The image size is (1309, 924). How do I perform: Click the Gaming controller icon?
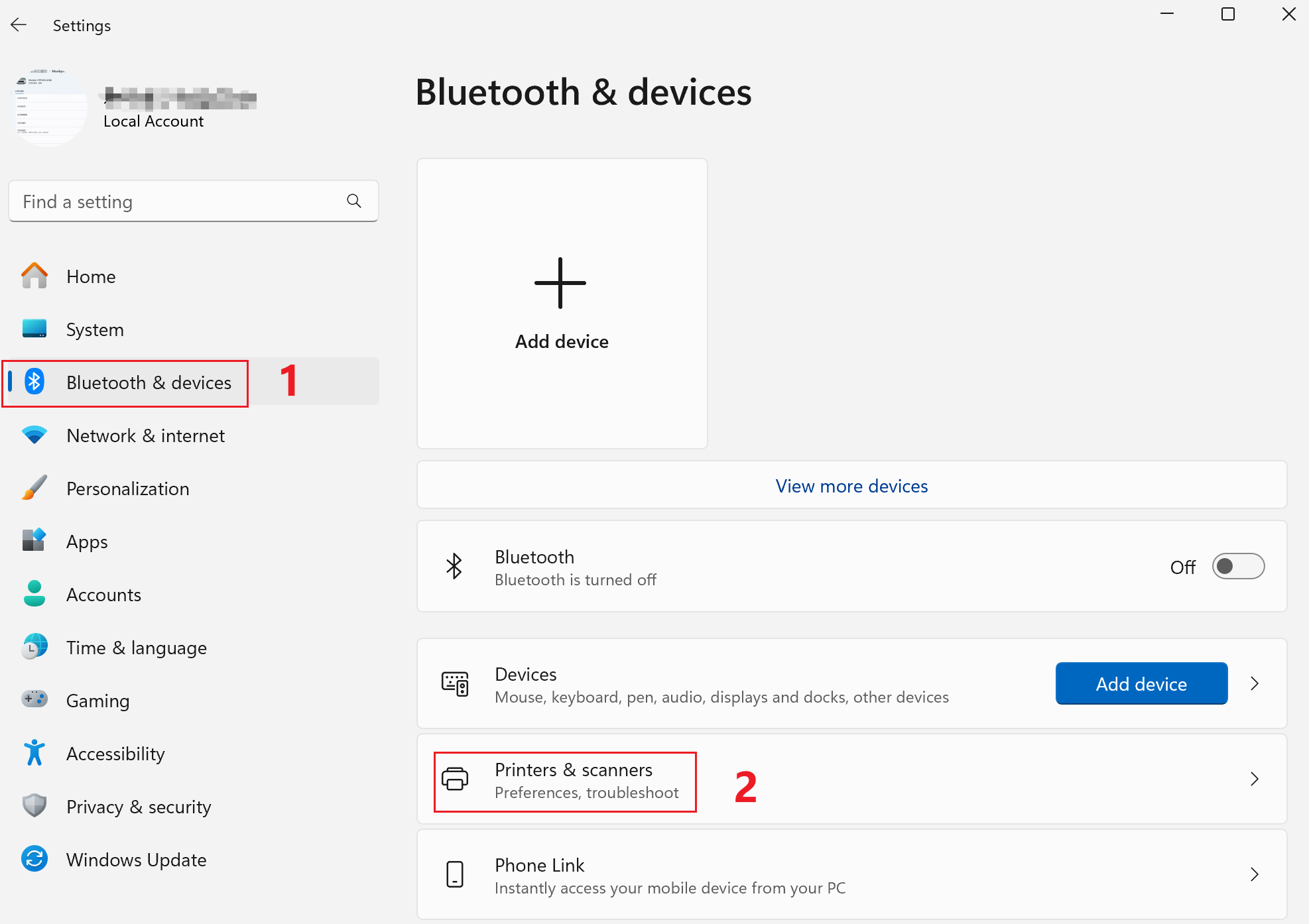click(34, 699)
